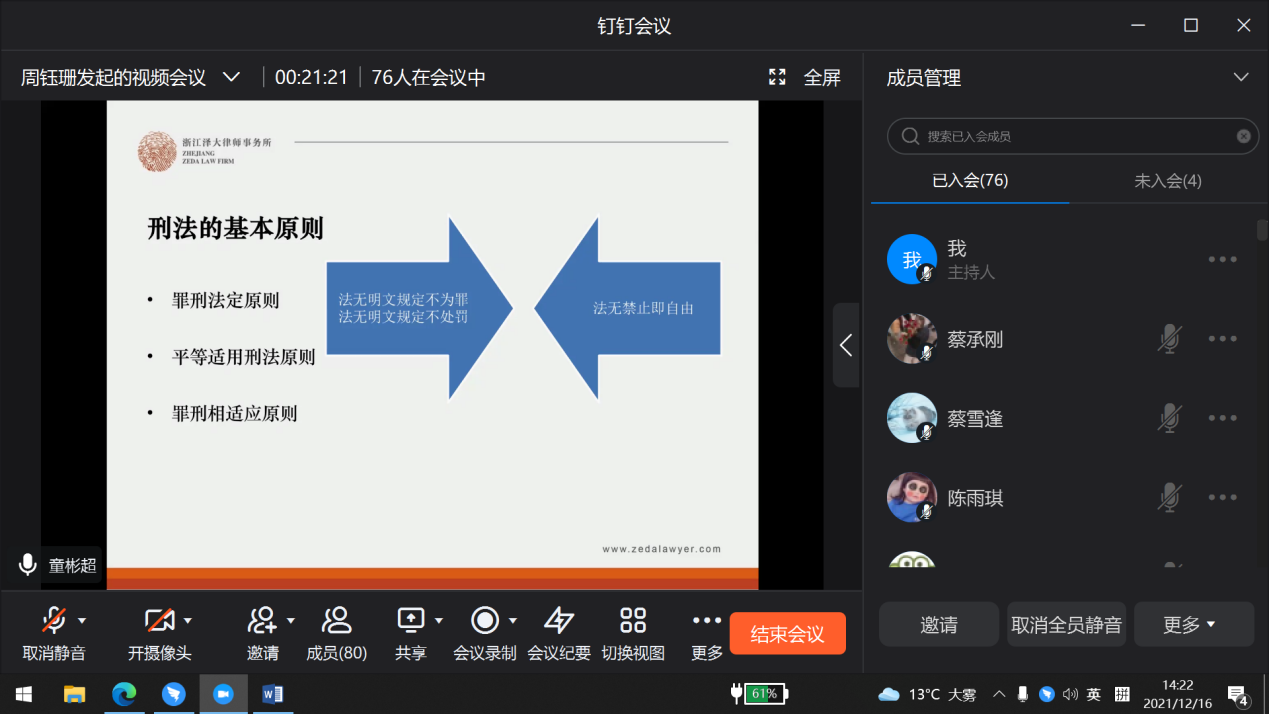Enter 全屏 fullscreen mode

[805, 78]
